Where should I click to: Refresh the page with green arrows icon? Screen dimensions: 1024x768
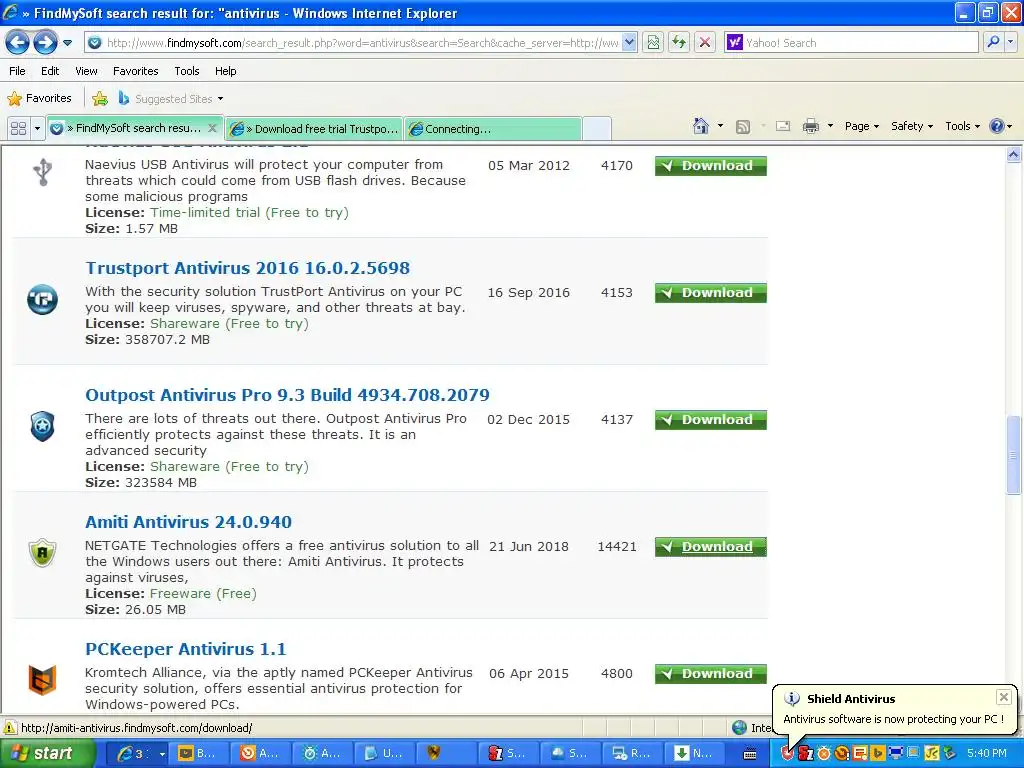click(679, 43)
